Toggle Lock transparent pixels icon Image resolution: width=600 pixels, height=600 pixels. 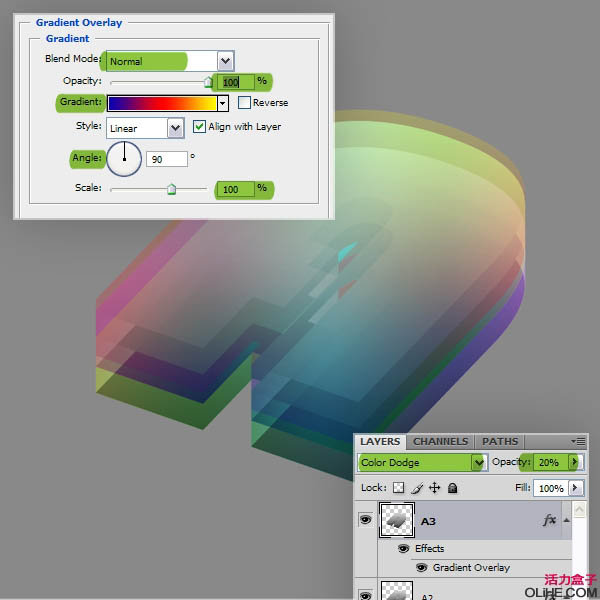(x=398, y=488)
